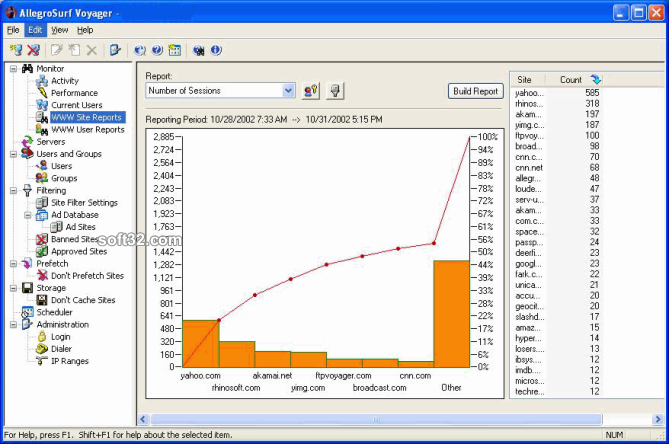This screenshot has height=444, width=669.
Task: Click the Login padlock icon in tree
Action: click(42, 337)
